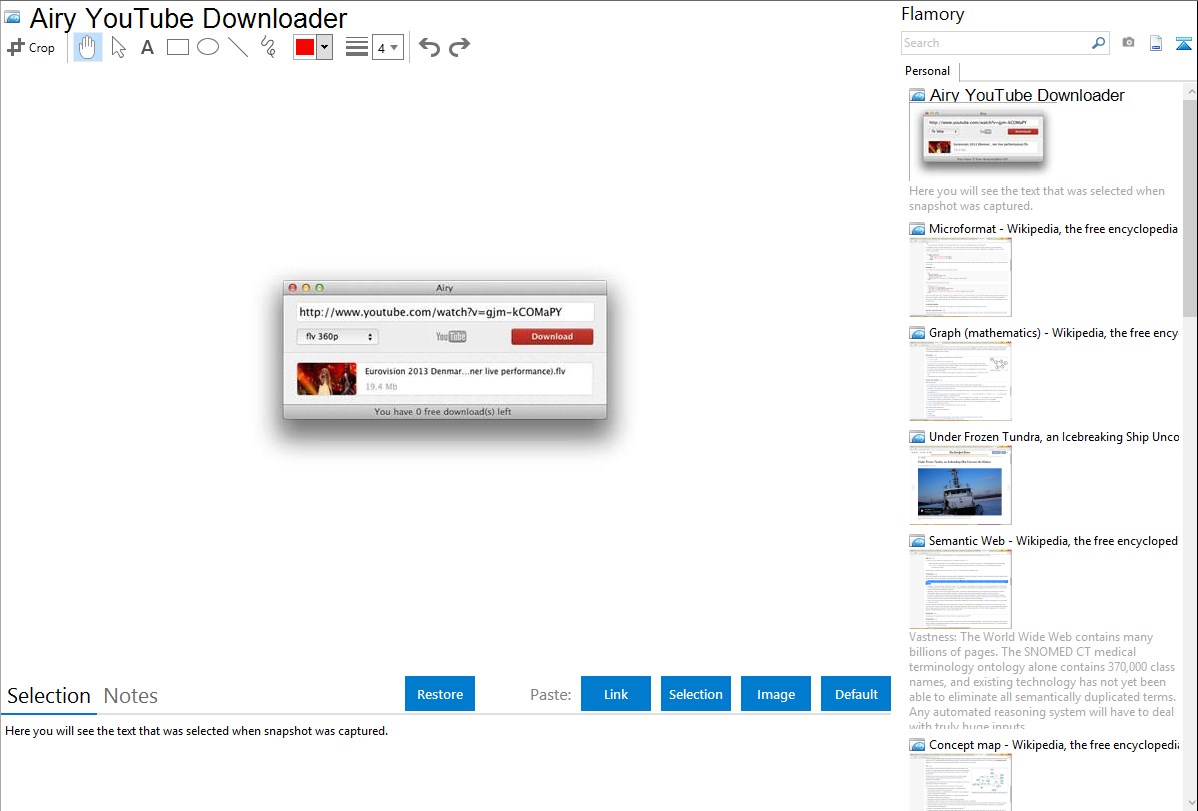
Task: Click the Semantic Web snapshot cloud icon
Action: pyautogui.click(x=918, y=541)
